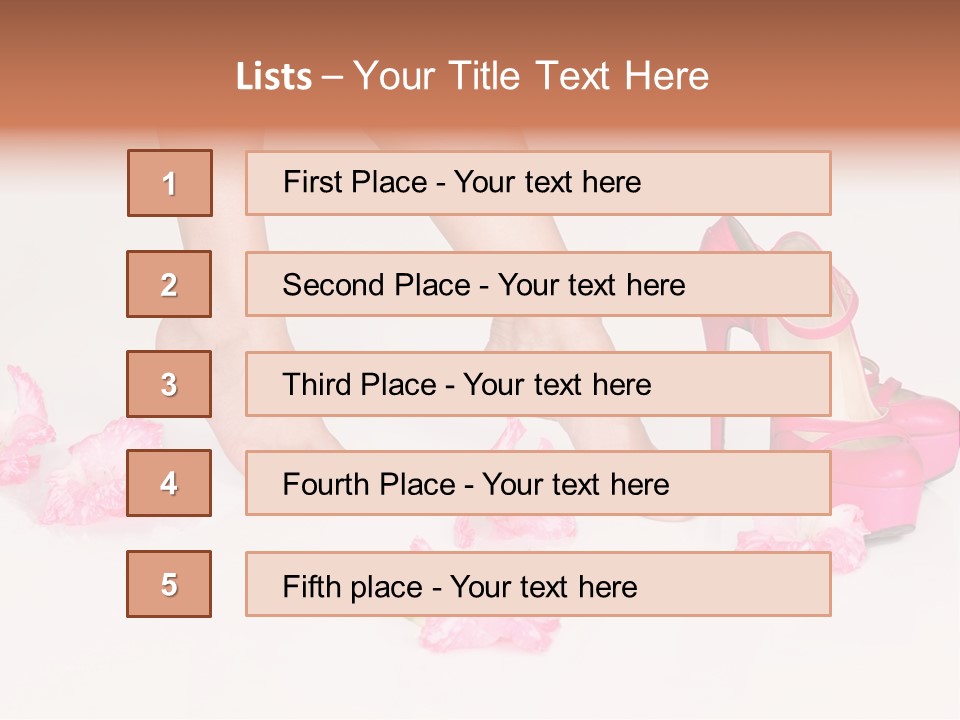The width and height of the screenshot is (960, 720).
Task: Select the First Place text bar
Action: (x=538, y=183)
